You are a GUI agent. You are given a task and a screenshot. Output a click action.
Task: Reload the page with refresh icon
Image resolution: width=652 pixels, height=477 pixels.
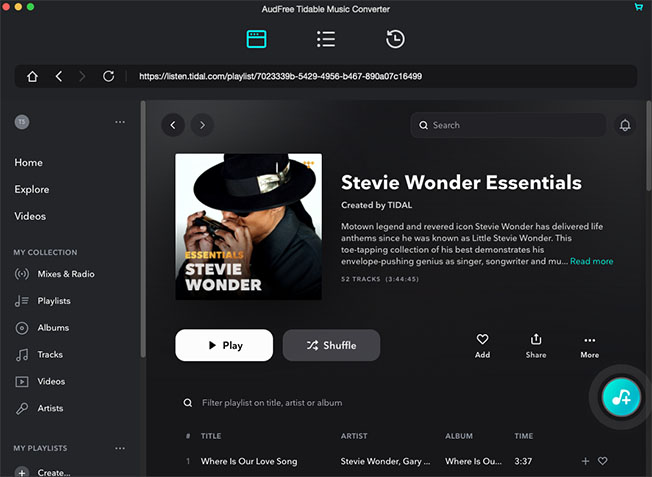click(109, 77)
